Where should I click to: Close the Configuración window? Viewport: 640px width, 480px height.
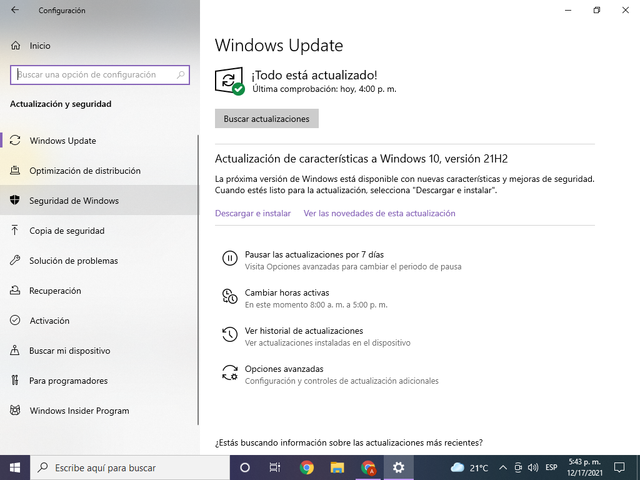click(625, 10)
